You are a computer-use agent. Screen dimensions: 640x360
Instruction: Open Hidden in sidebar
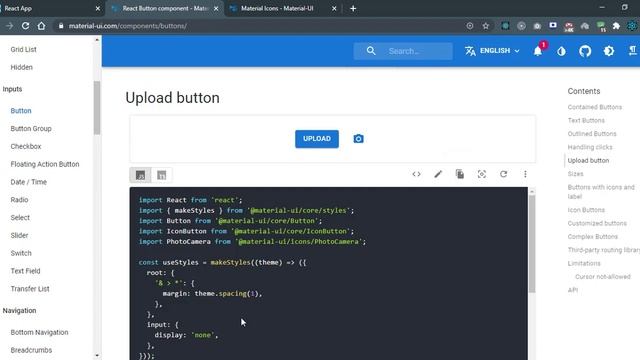(22, 67)
